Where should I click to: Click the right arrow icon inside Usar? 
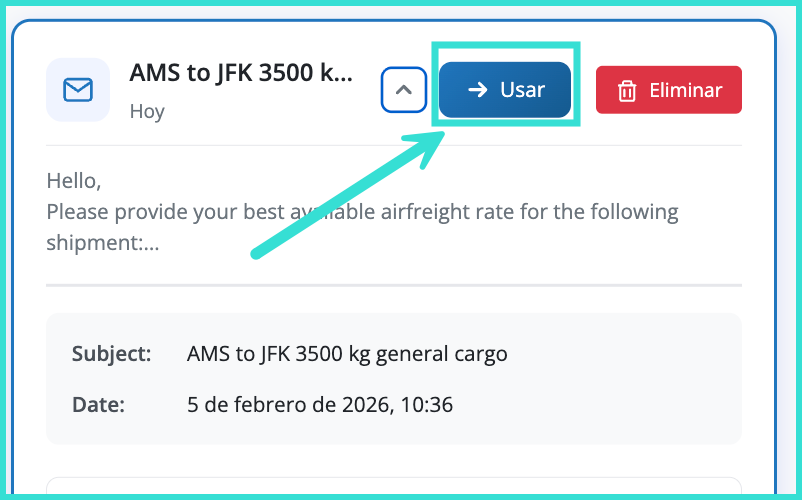click(478, 90)
